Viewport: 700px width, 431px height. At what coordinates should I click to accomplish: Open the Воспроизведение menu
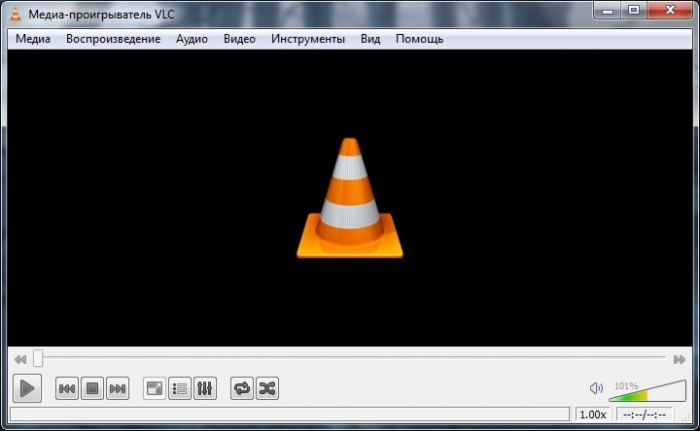click(113, 39)
